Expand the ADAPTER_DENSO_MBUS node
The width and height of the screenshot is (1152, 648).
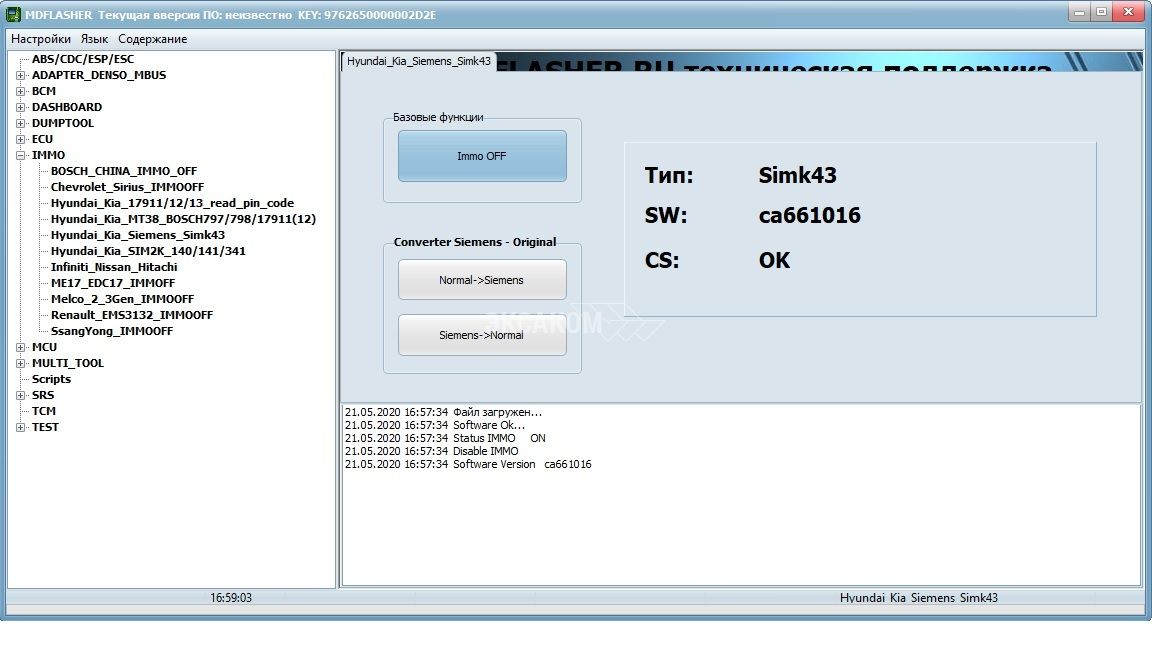[x=21, y=75]
